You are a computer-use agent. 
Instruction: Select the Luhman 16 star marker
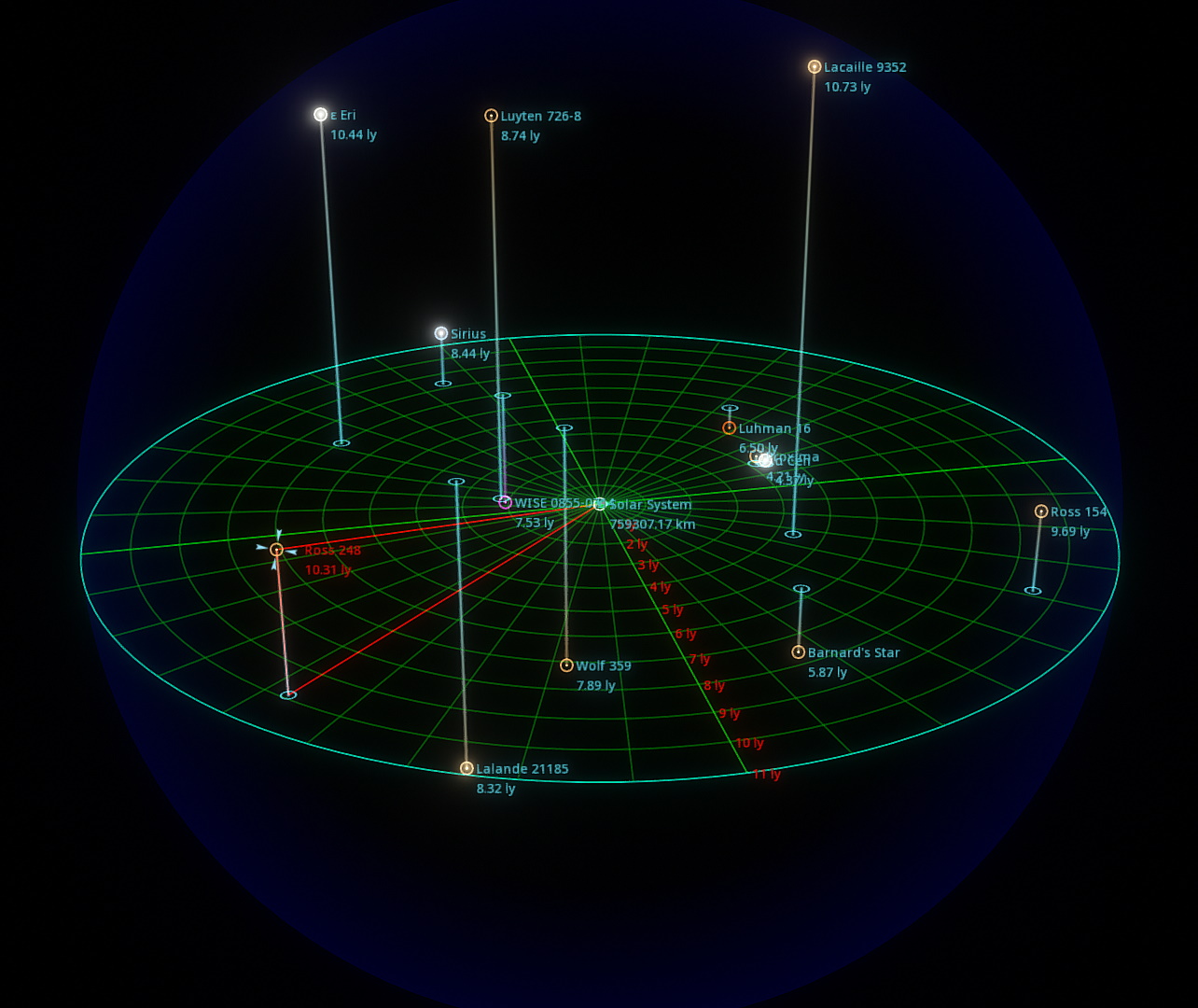730,427
